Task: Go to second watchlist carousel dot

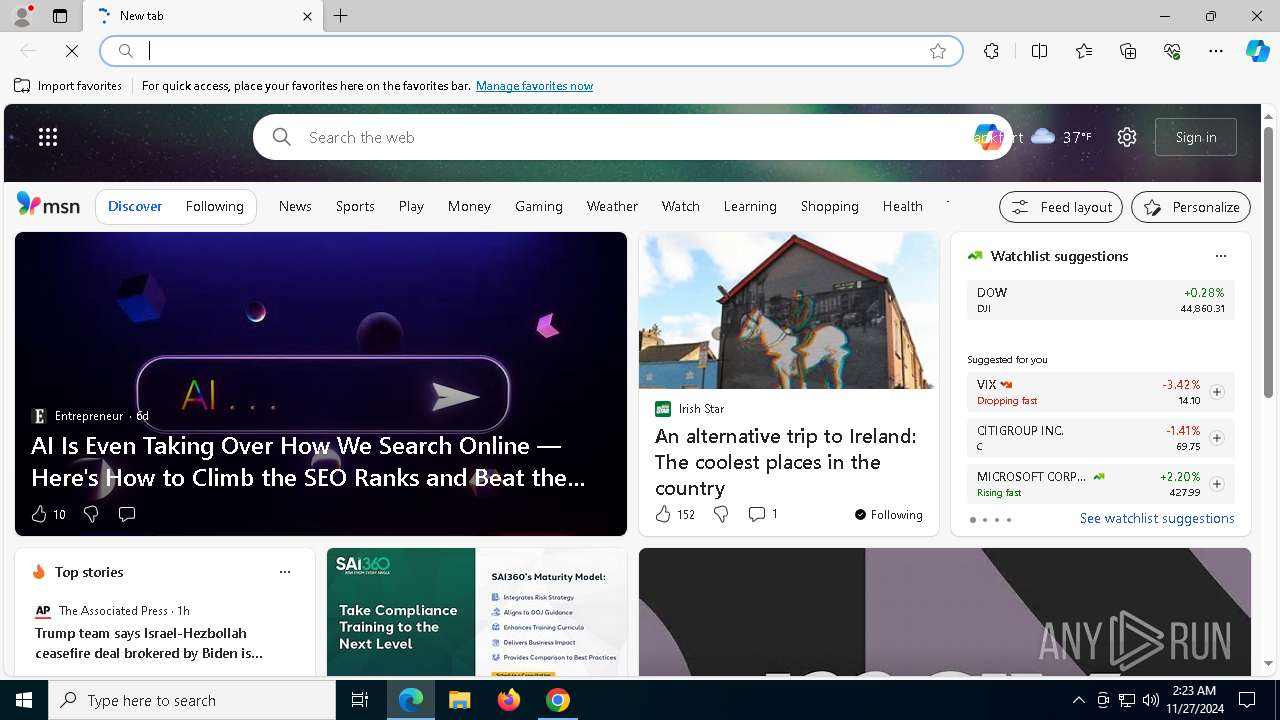Action: 985,520
